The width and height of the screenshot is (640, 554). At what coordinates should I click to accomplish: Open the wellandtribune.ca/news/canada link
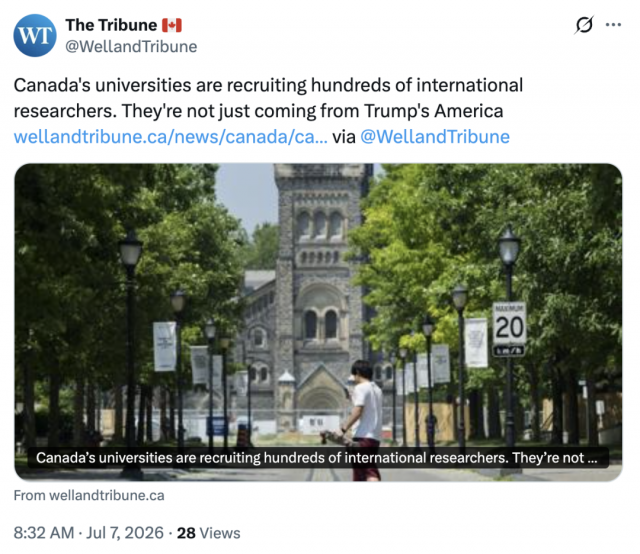(x=171, y=137)
